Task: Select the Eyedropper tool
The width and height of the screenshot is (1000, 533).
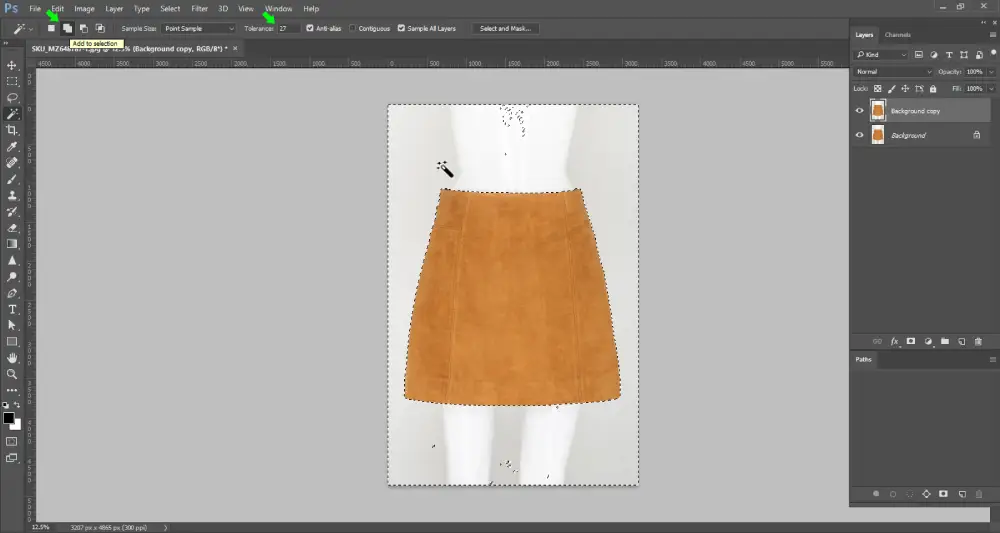Action: click(11, 147)
